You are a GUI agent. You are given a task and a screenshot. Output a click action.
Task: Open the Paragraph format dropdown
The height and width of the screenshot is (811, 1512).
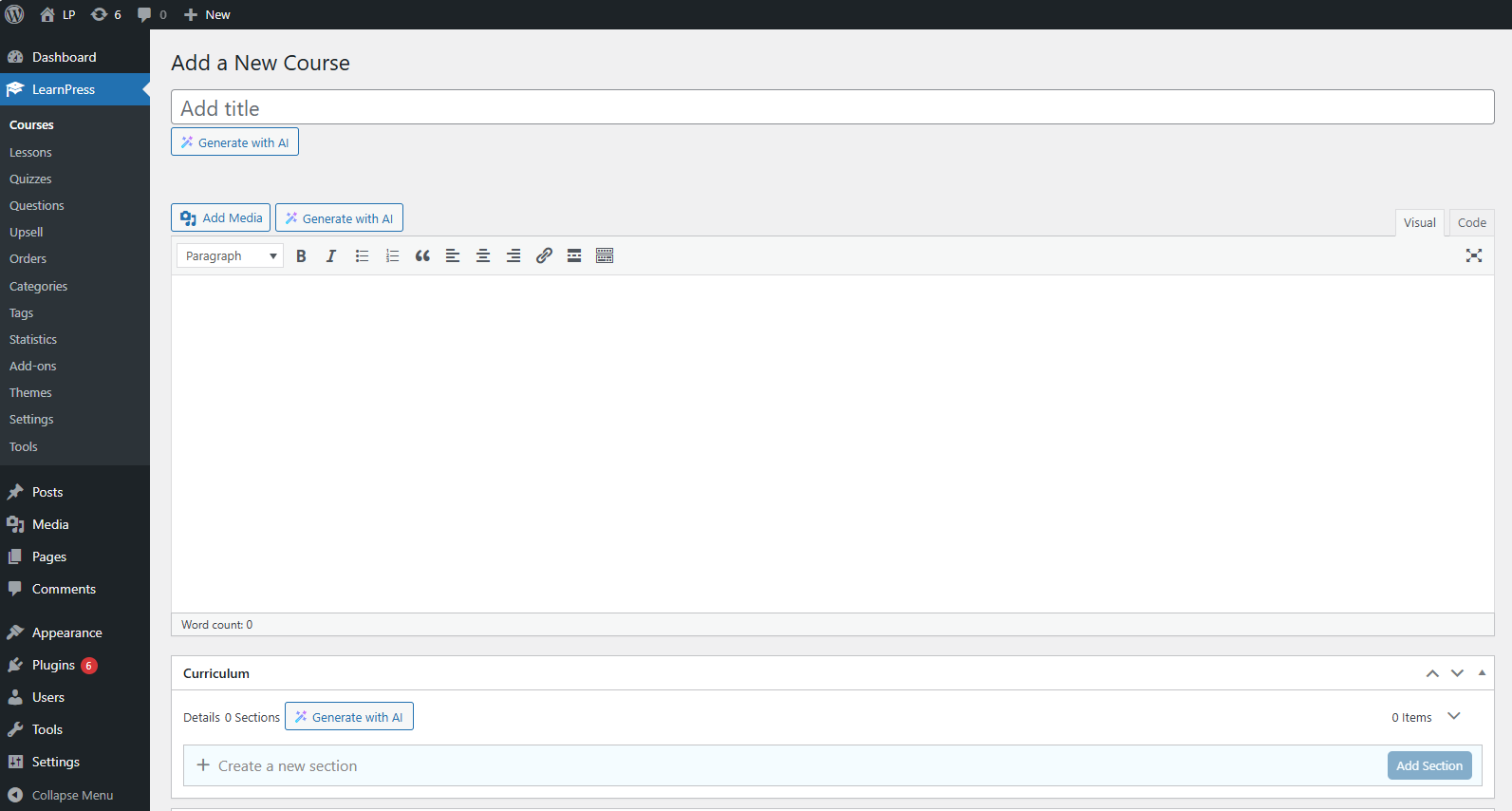[230, 255]
